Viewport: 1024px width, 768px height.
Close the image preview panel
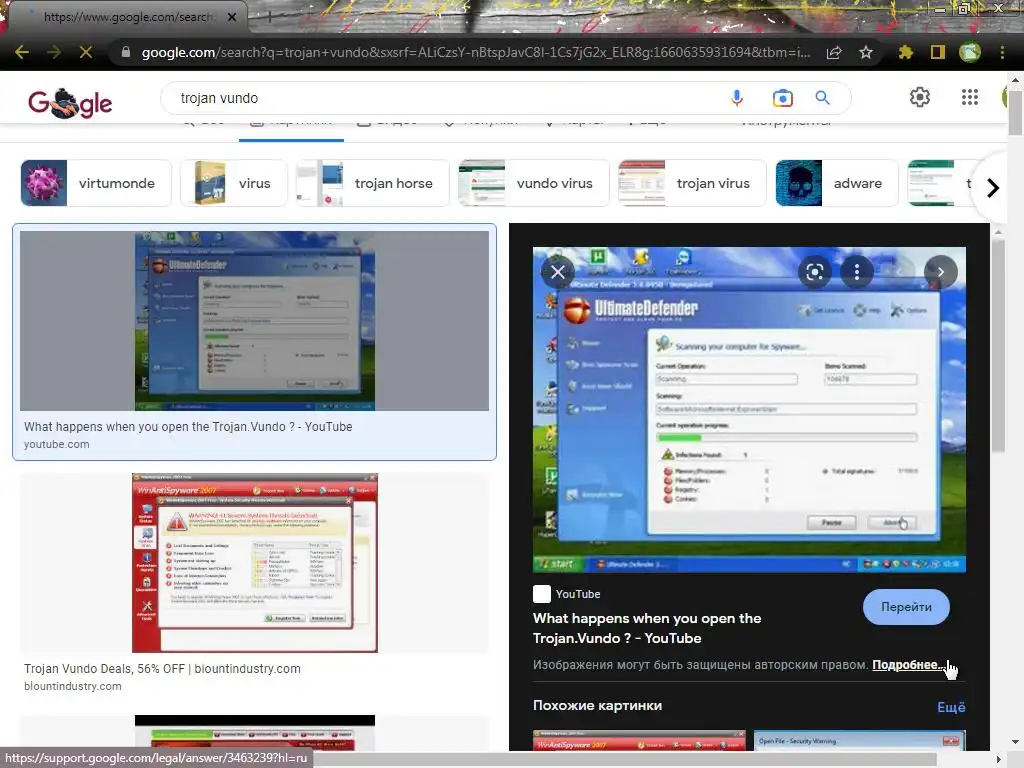558,272
